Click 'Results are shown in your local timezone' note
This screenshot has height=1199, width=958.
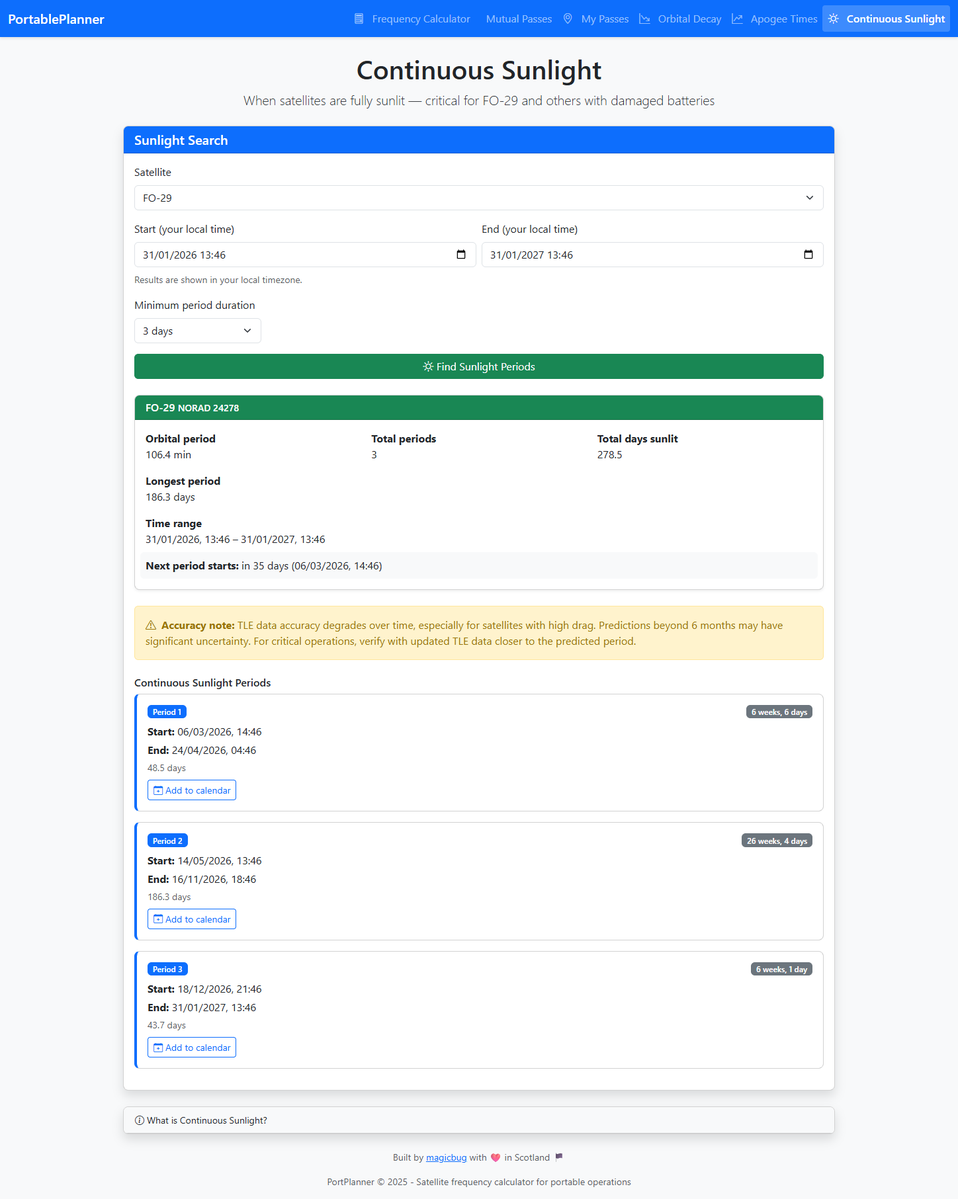coord(218,280)
